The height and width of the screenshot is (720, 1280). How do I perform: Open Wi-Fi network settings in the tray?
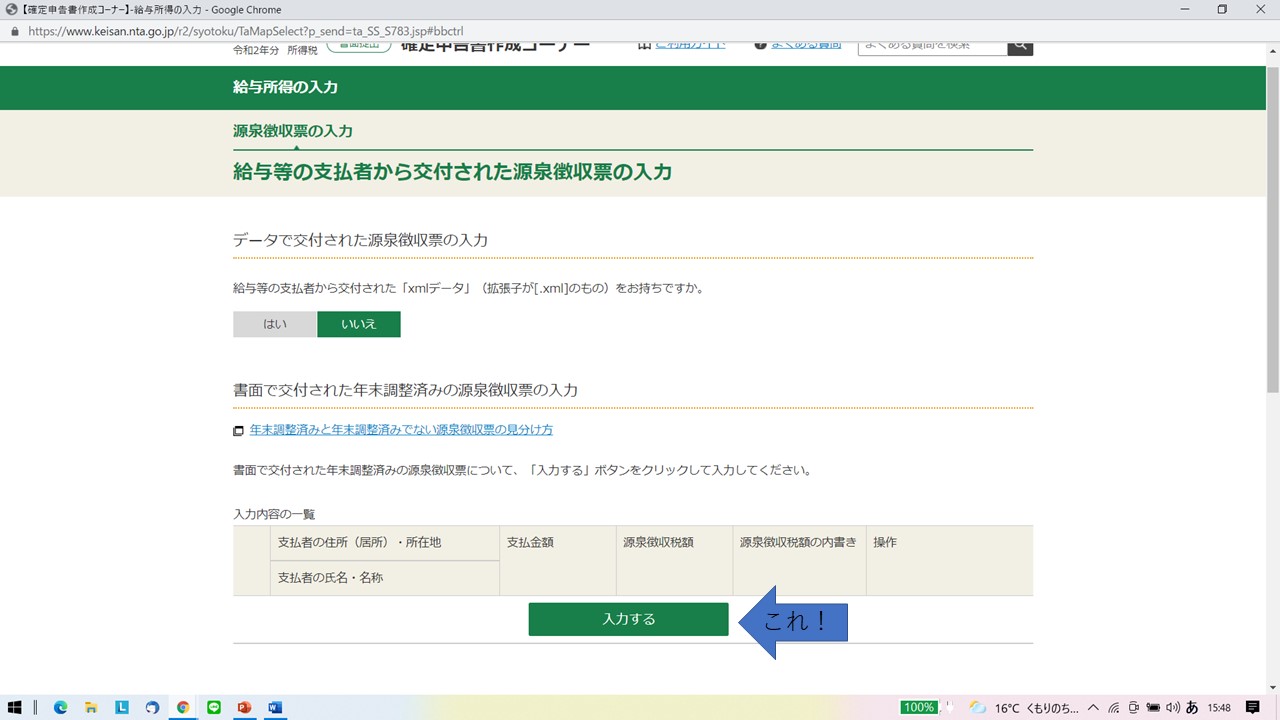pos(1113,708)
